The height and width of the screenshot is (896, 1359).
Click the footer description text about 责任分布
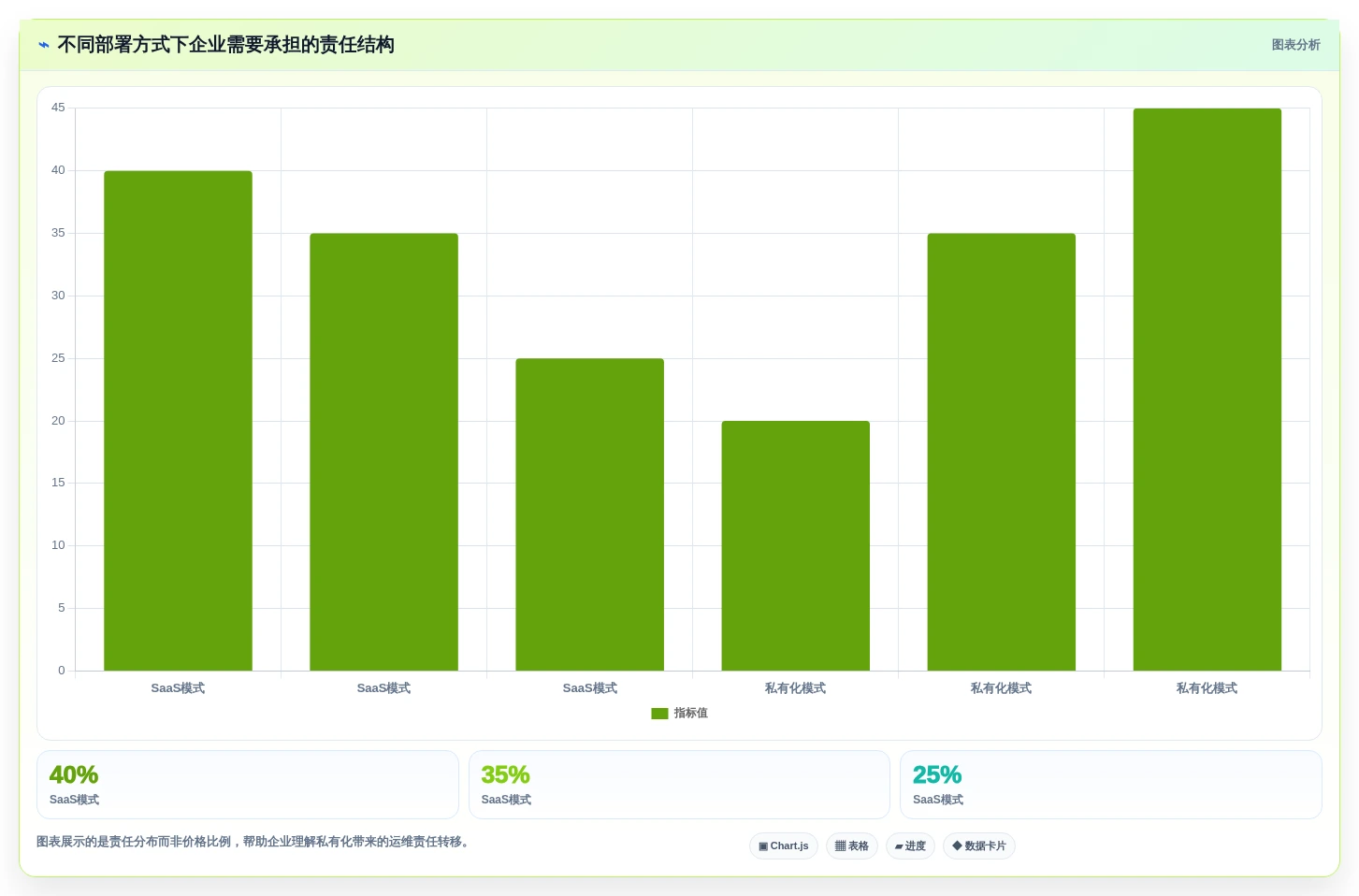pos(253,842)
